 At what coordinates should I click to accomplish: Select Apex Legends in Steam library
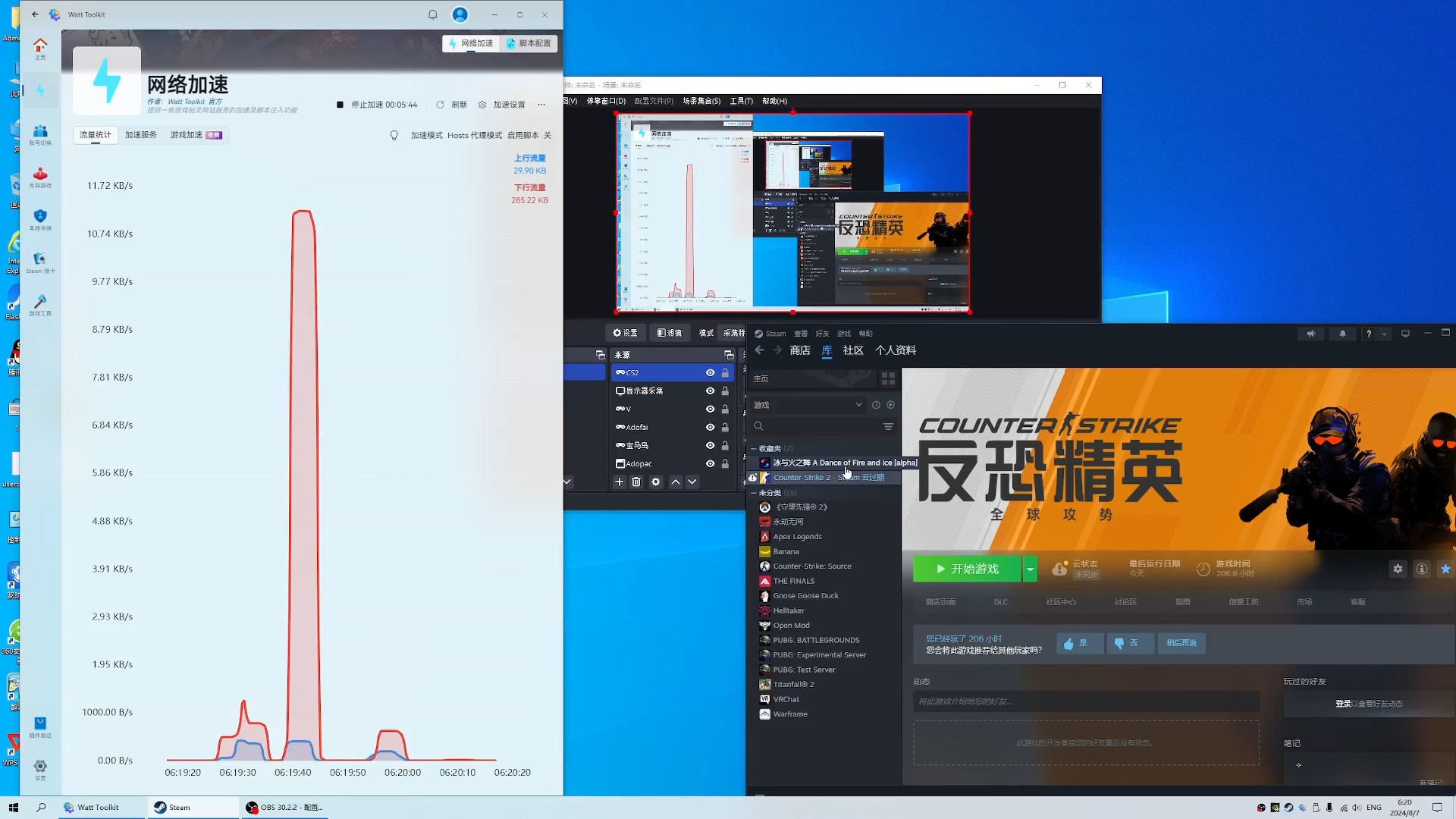point(797,536)
